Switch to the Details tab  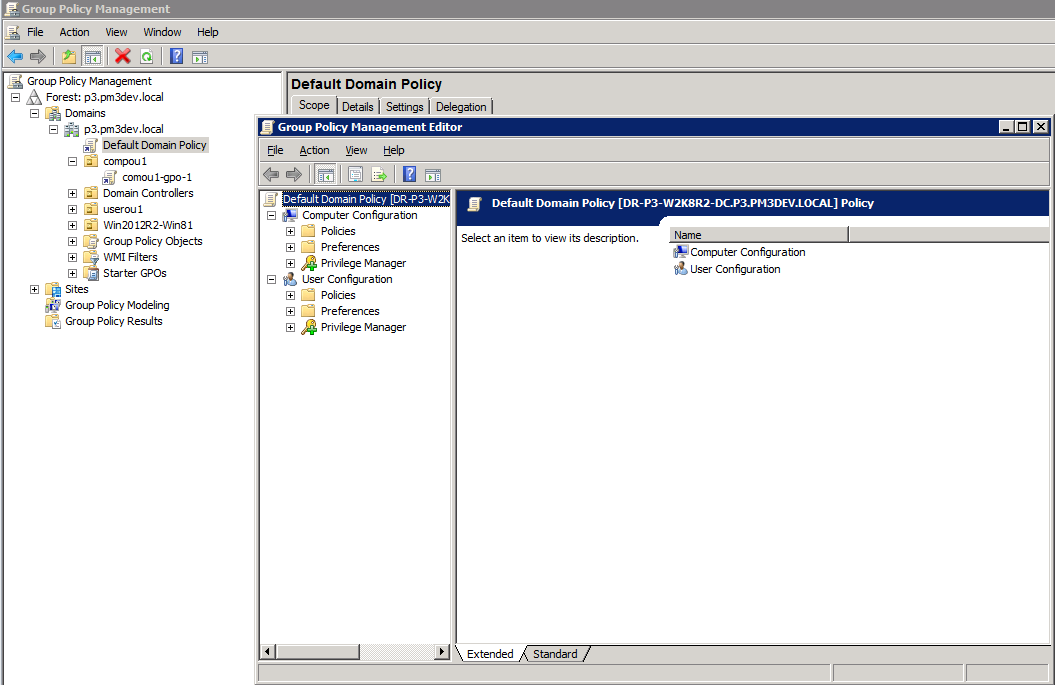357,107
